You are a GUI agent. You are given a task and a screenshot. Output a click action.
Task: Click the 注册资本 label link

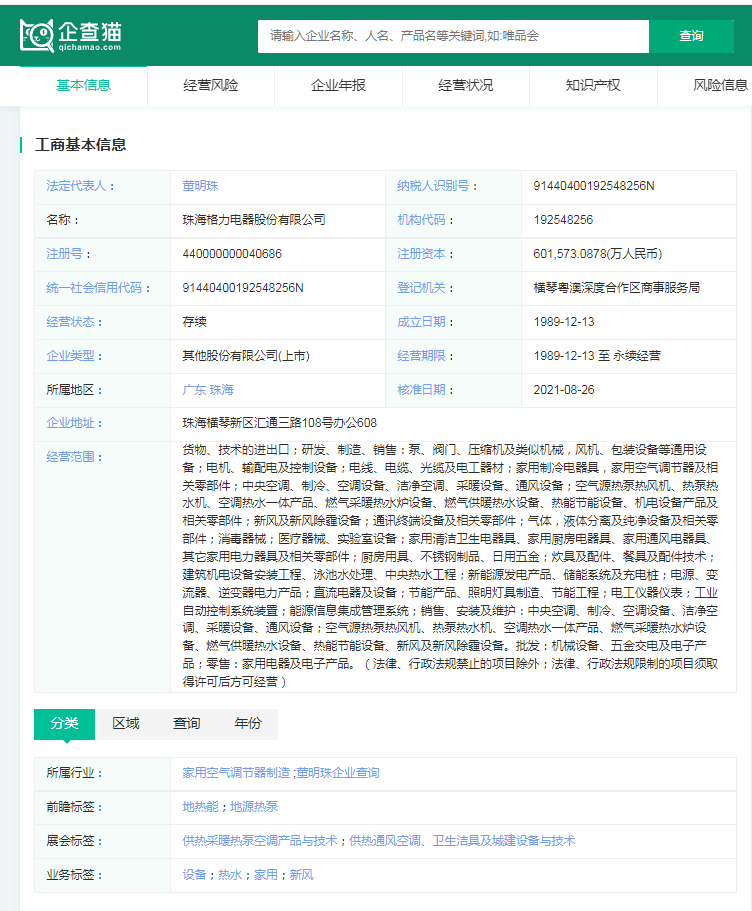tap(421, 254)
